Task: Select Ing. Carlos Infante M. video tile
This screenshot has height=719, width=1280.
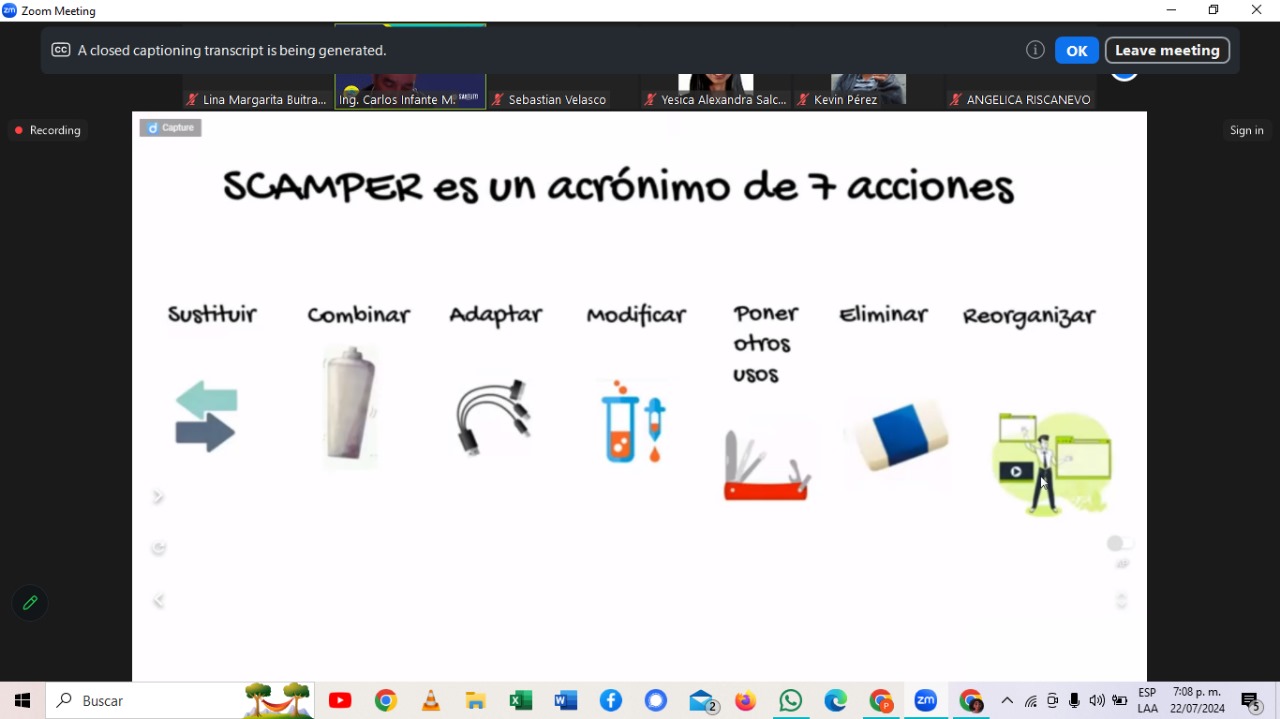Action: tap(410, 92)
